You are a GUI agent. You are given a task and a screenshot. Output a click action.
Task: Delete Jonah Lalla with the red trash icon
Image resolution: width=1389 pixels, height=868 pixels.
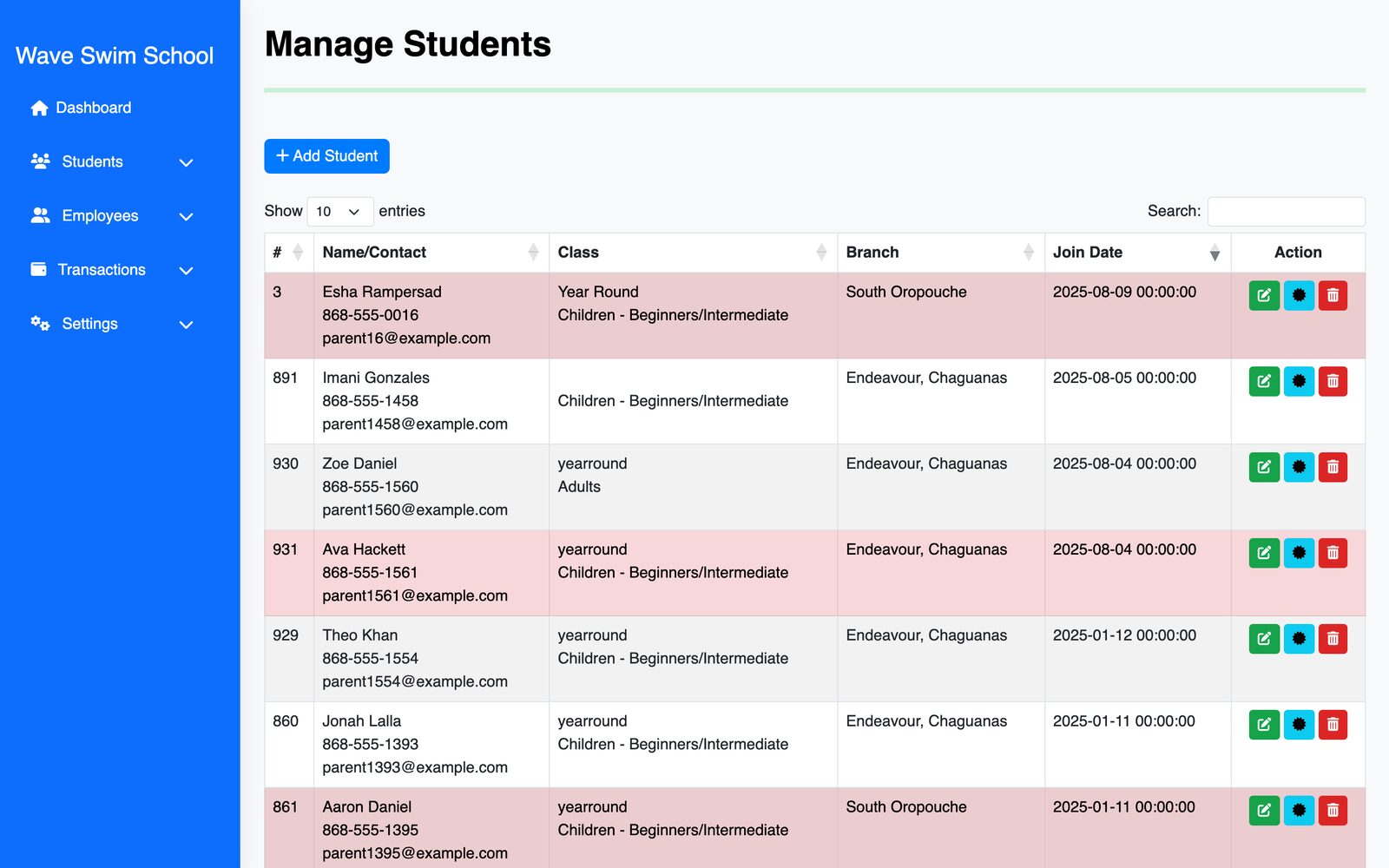pos(1333,725)
